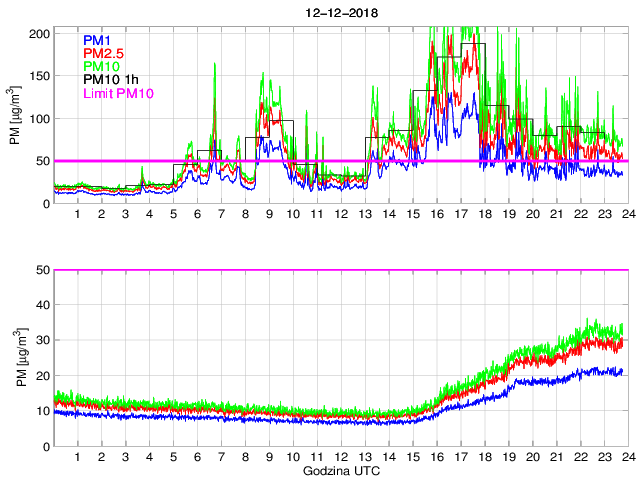640x480 pixels.
Task: Click the PM1 legend label
Action: 98,39
